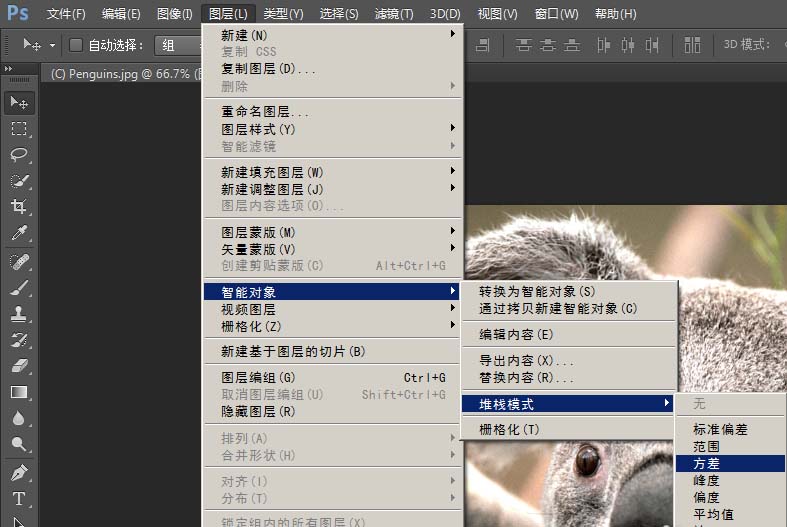Select the Gradient tool

point(19,392)
